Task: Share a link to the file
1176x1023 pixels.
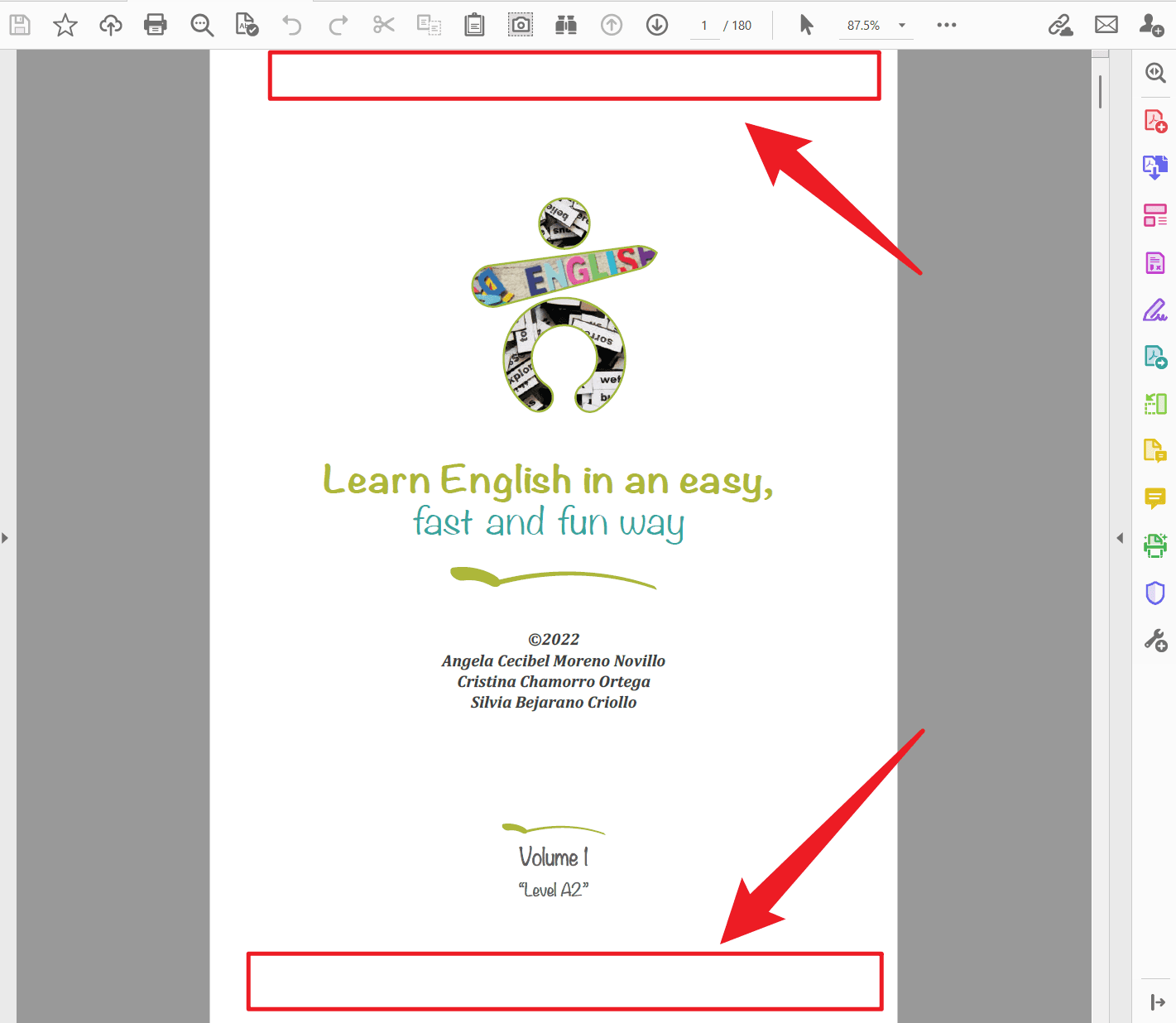Action: [1060, 25]
